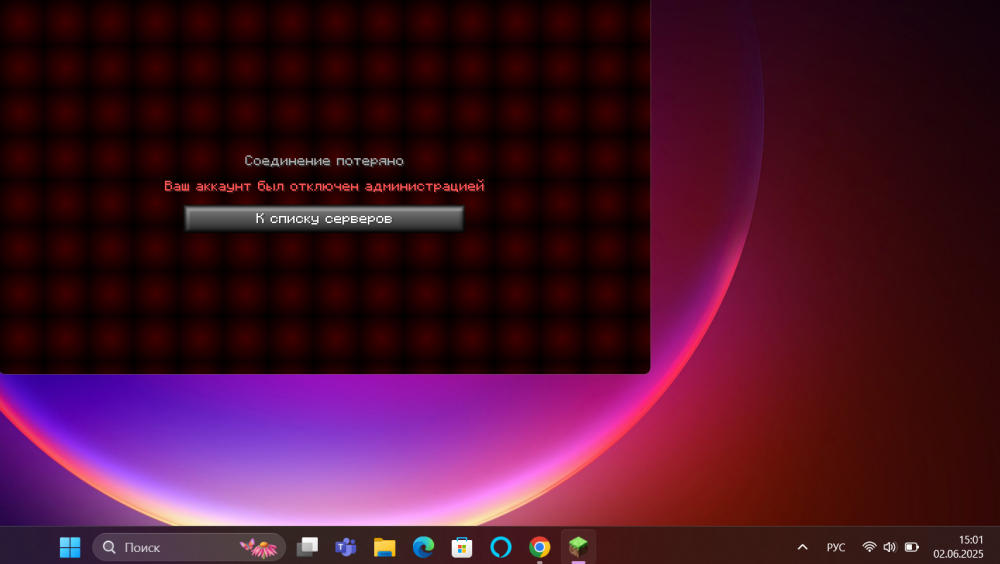The height and width of the screenshot is (564, 1000).
Task: Launch Microsoft Teams from the taskbar
Action: point(346,547)
